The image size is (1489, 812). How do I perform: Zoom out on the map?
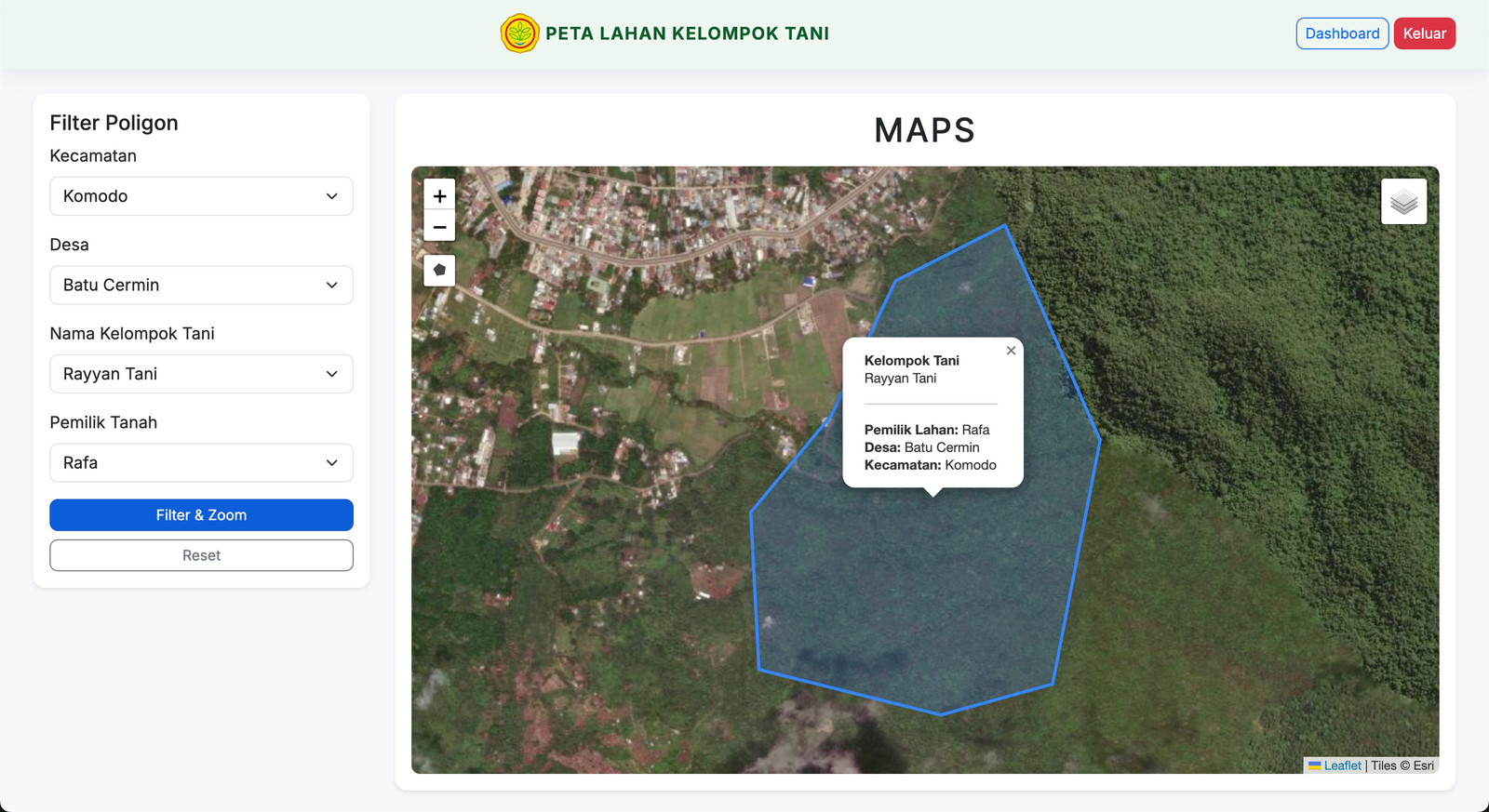[x=439, y=227]
